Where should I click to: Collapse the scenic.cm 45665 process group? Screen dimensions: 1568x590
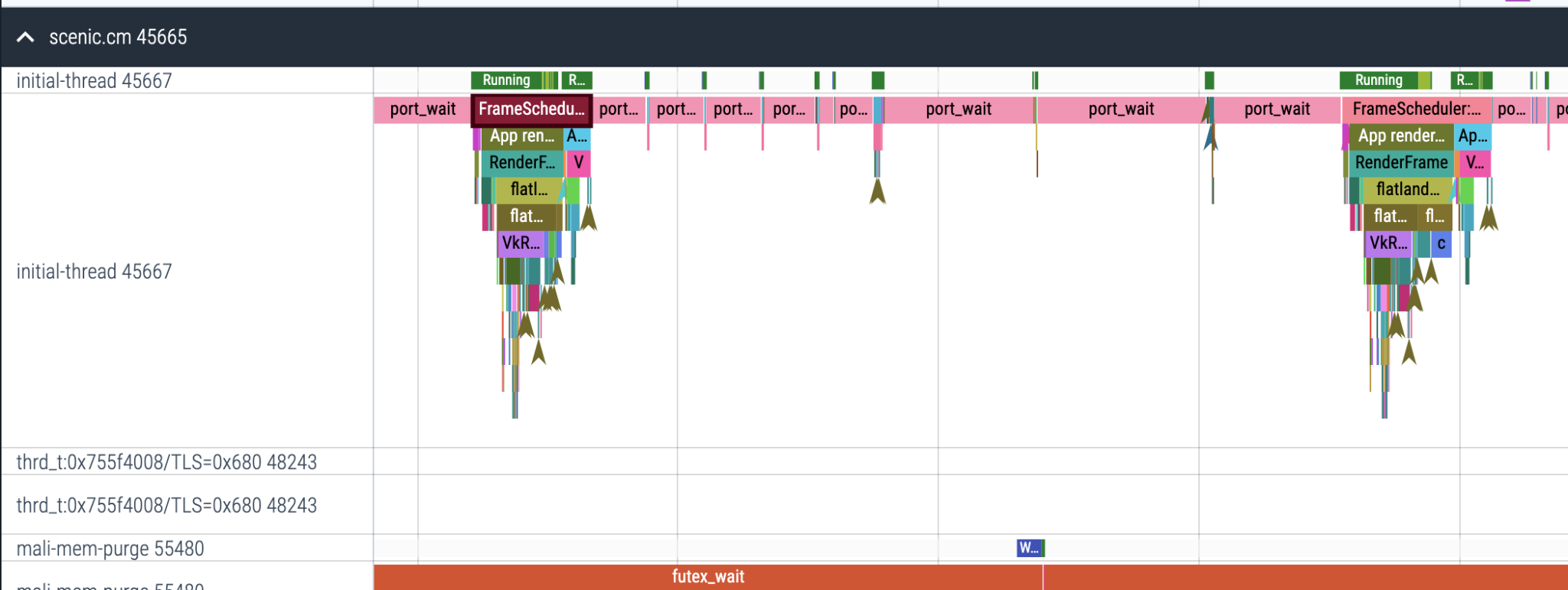coord(25,37)
